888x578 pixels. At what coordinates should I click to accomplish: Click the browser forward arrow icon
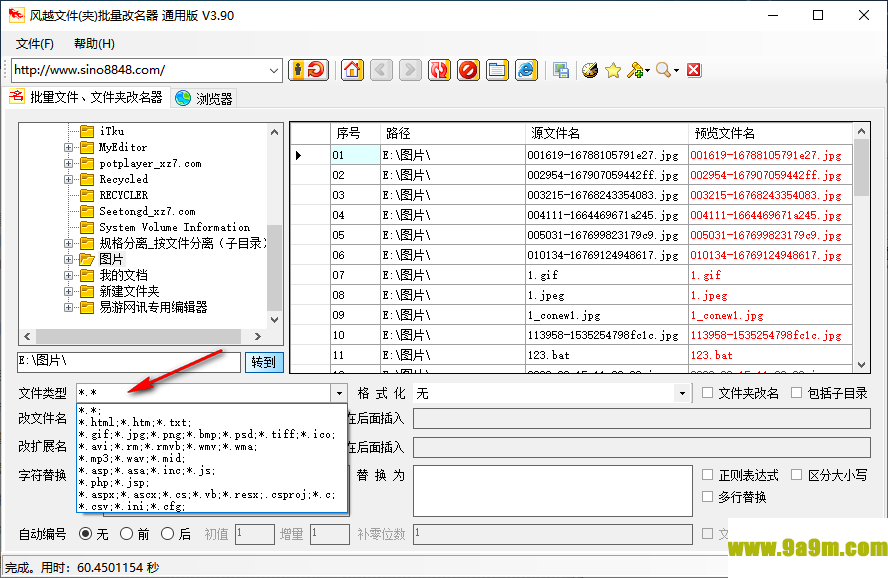point(410,70)
